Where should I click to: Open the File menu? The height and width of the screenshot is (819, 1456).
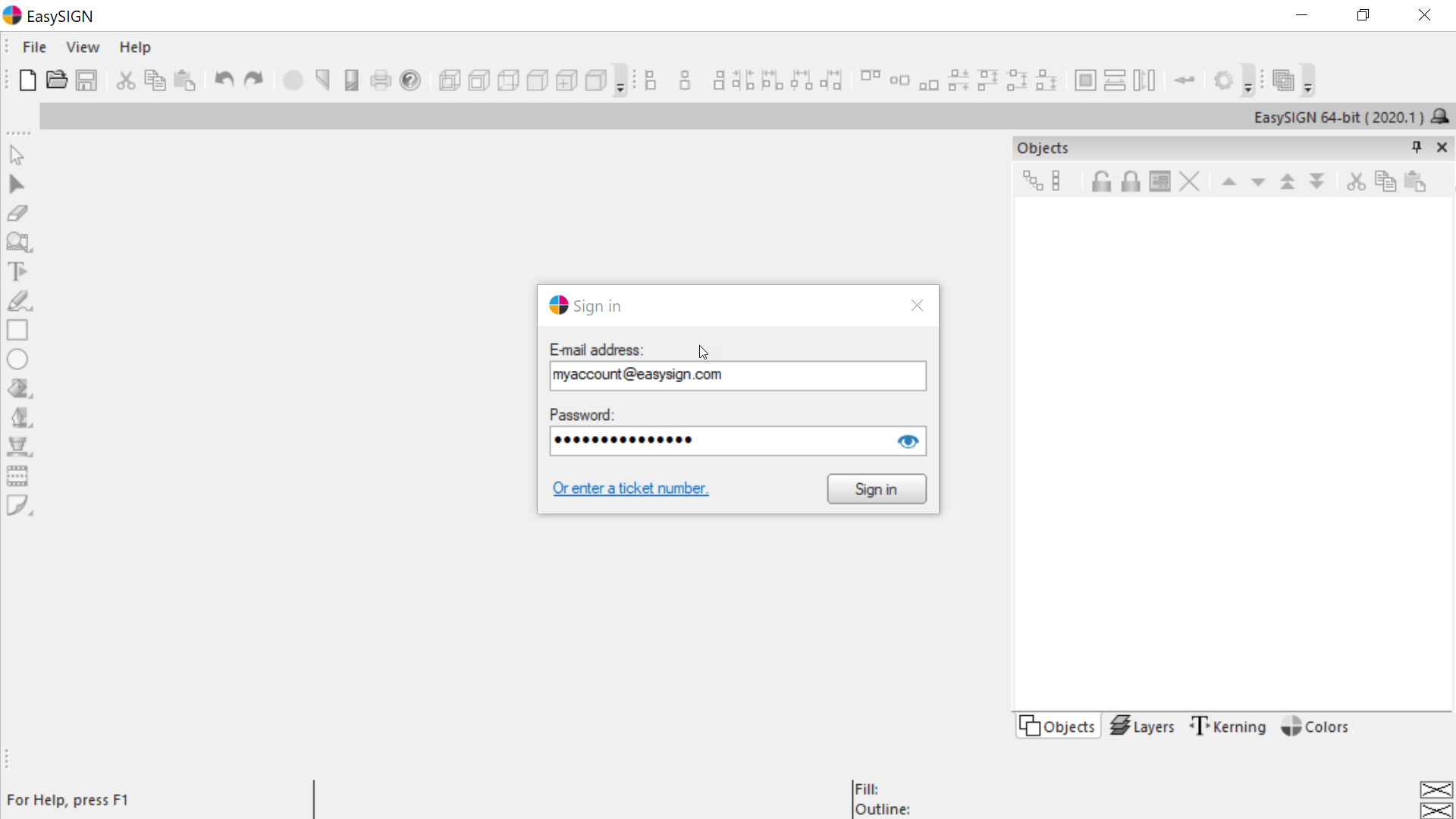click(x=34, y=47)
